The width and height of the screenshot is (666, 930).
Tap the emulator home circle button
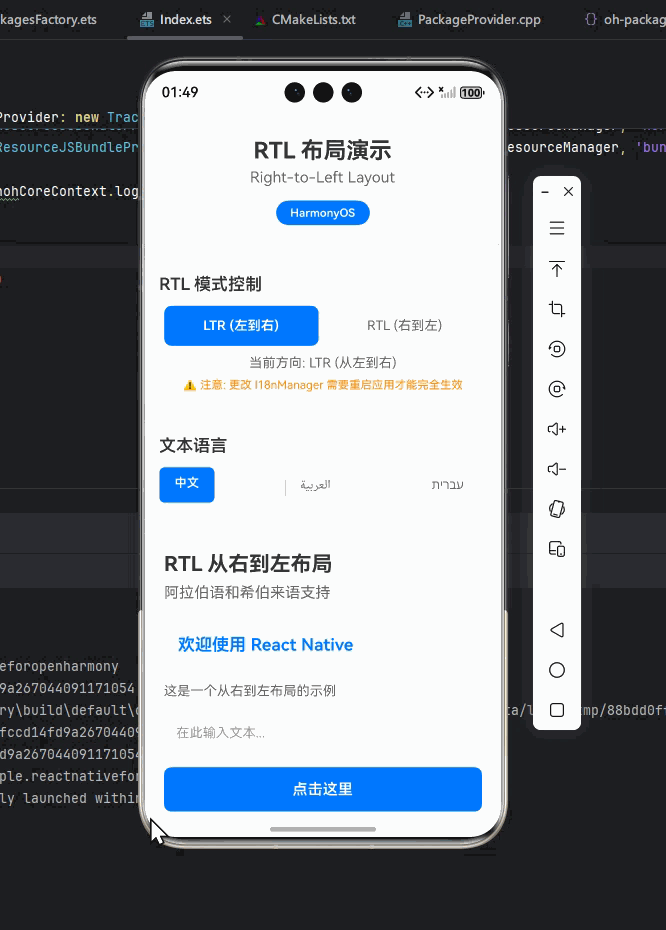pos(556,670)
